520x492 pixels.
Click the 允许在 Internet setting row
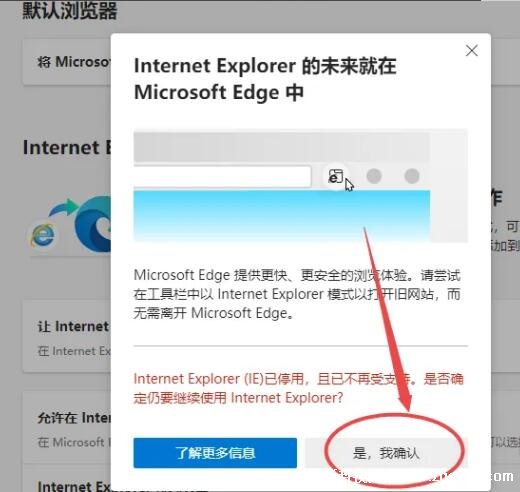(x=67, y=428)
